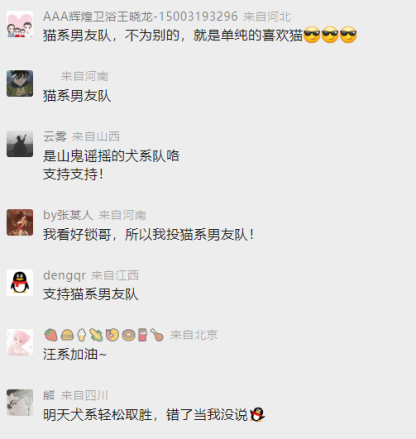The width and height of the screenshot is (416, 439).
Task: Click the dengqr username
Action: 64,275
